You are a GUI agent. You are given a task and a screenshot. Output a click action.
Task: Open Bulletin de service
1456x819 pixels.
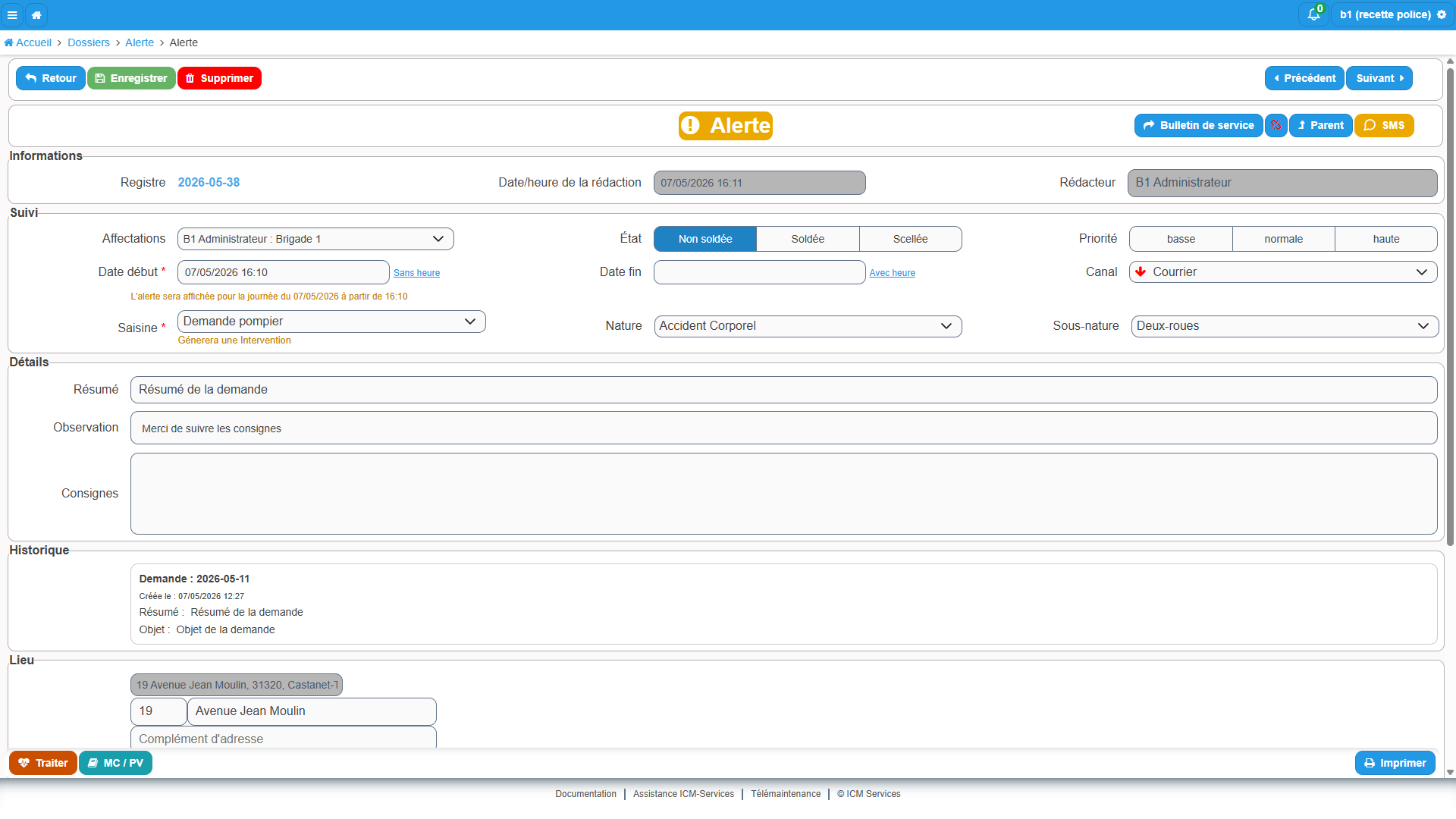1198,125
